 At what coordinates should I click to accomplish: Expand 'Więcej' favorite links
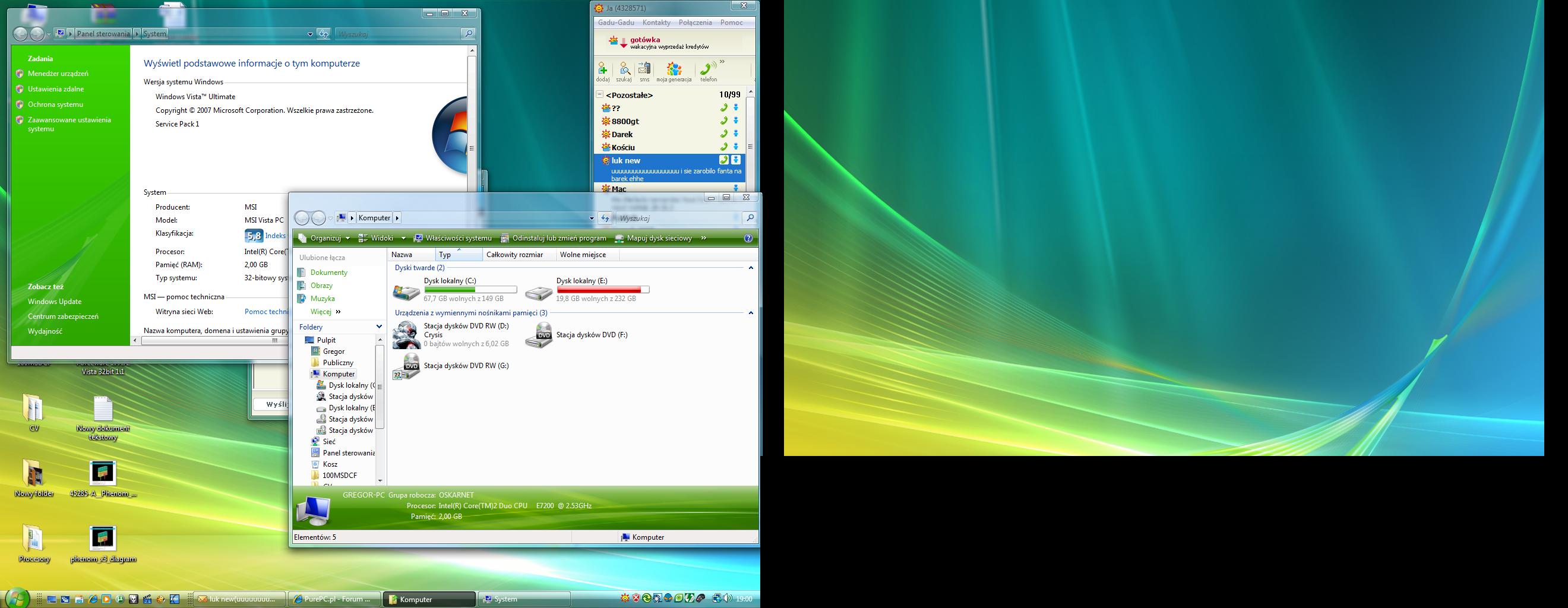click(x=325, y=312)
